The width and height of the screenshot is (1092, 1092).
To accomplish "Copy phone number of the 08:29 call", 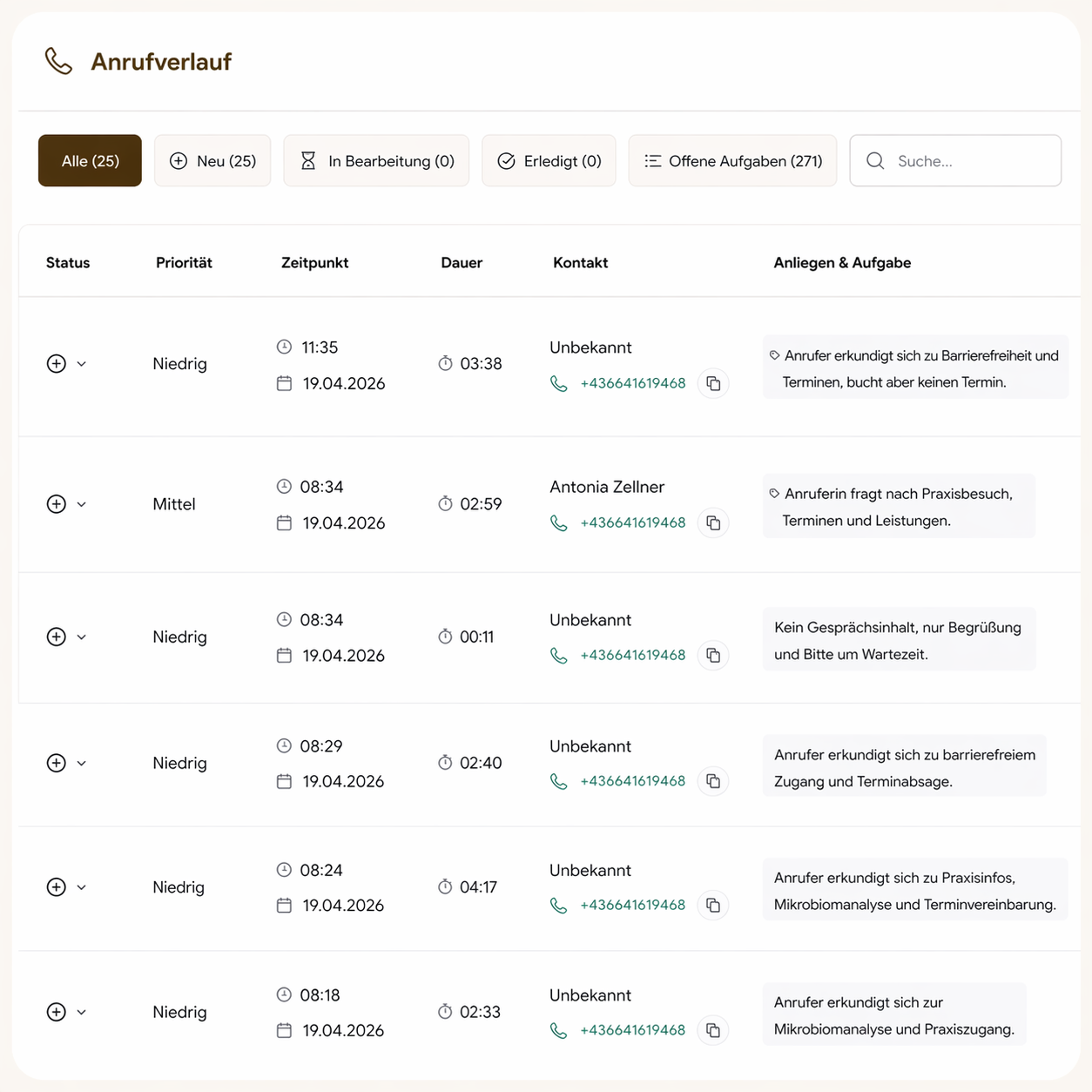I will coord(713,781).
